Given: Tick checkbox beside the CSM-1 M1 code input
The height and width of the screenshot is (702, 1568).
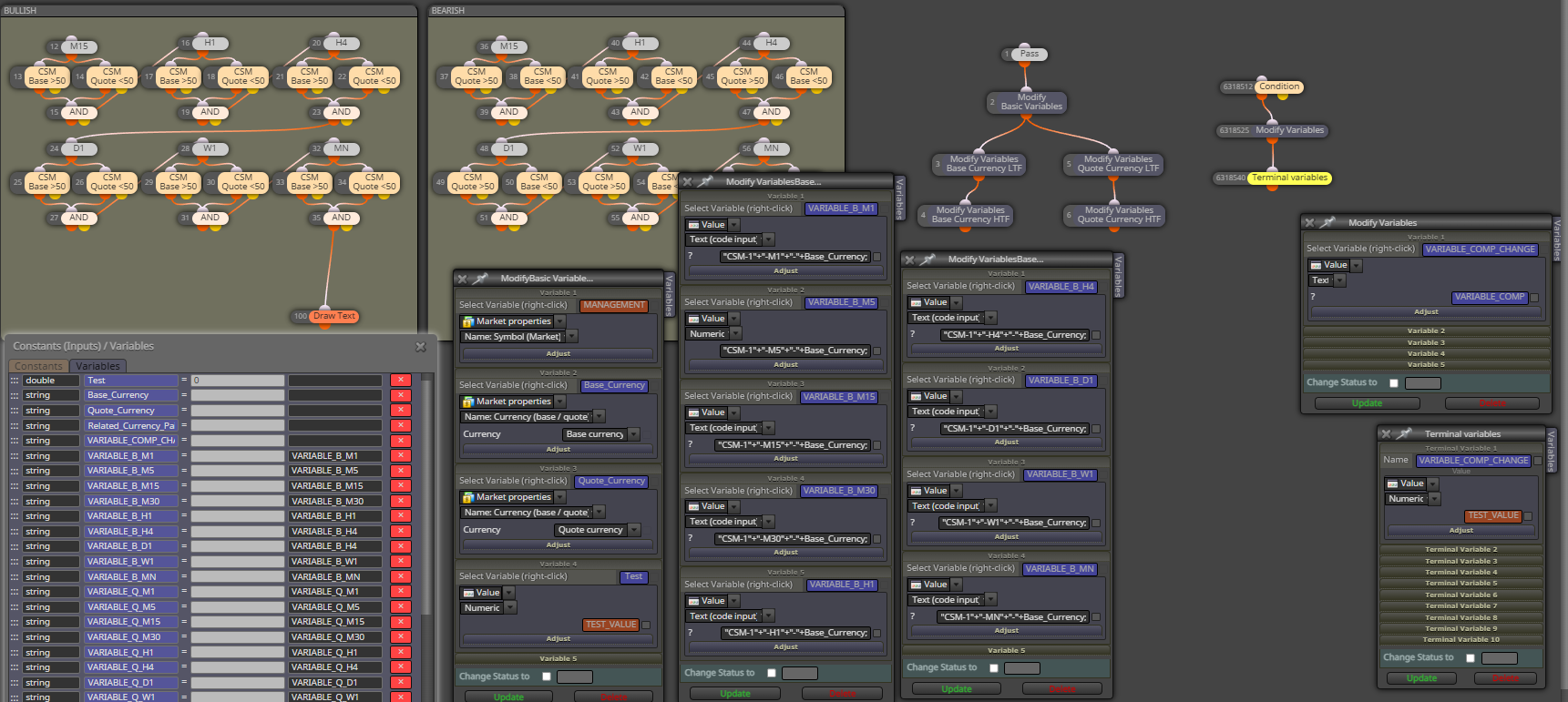Looking at the screenshot, I should [x=877, y=257].
